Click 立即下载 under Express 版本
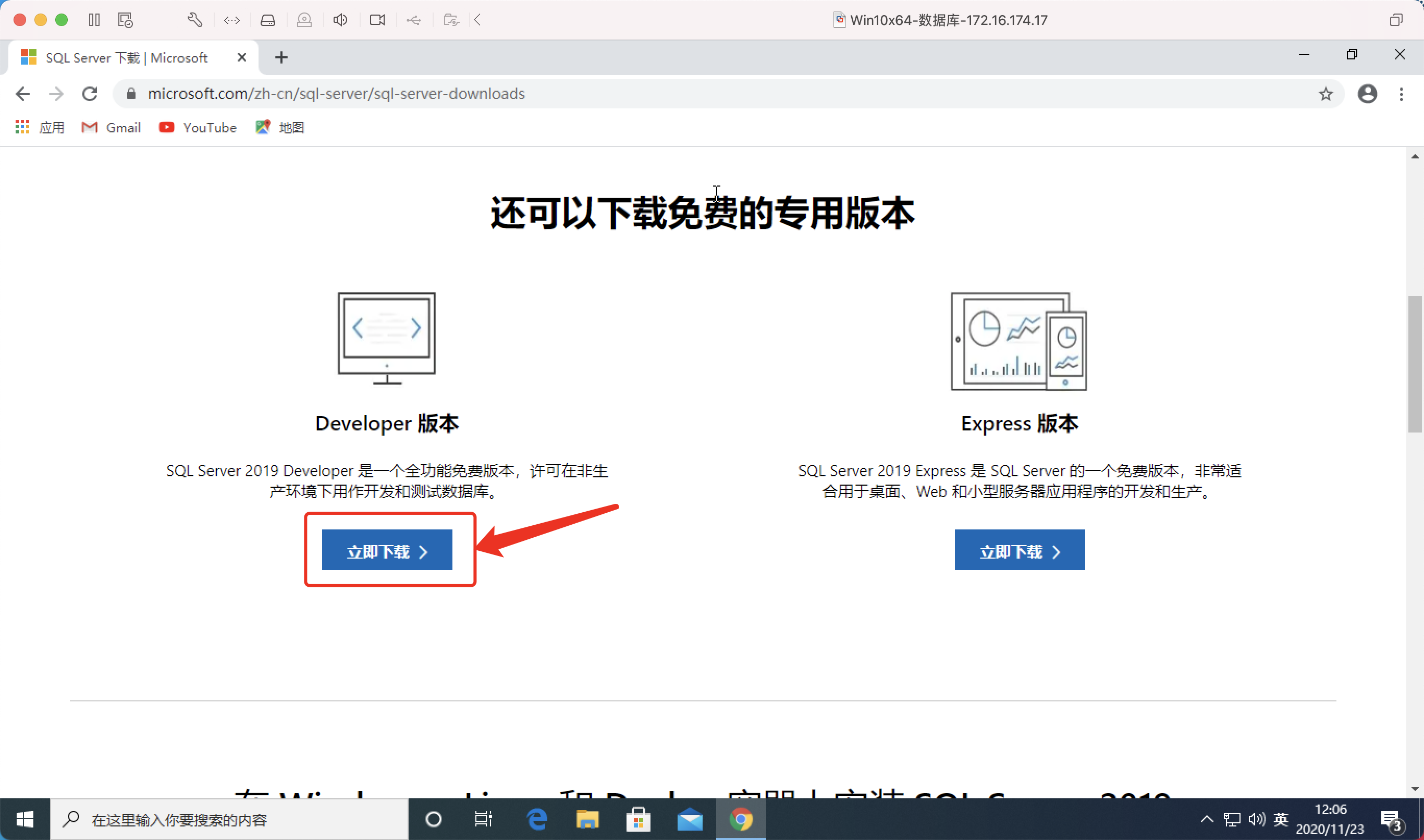The height and width of the screenshot is (840, 1424). coord(1019,550)
